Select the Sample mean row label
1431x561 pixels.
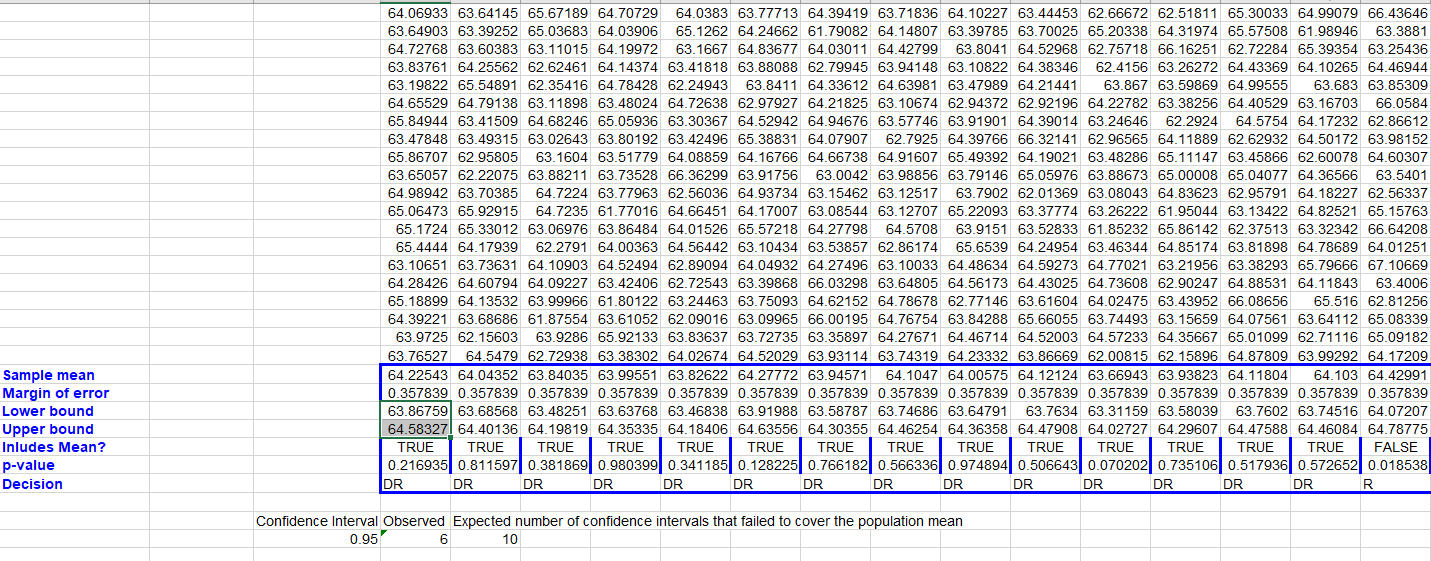[49, 375]
